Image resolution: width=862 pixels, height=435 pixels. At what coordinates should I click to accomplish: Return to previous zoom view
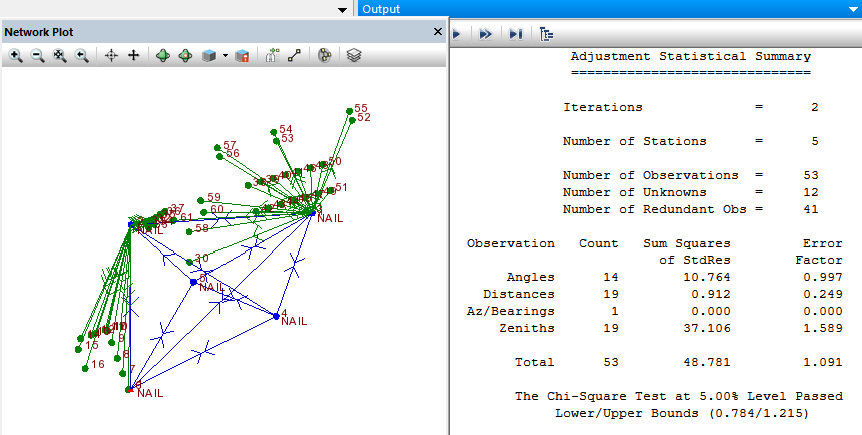(81, 56)
